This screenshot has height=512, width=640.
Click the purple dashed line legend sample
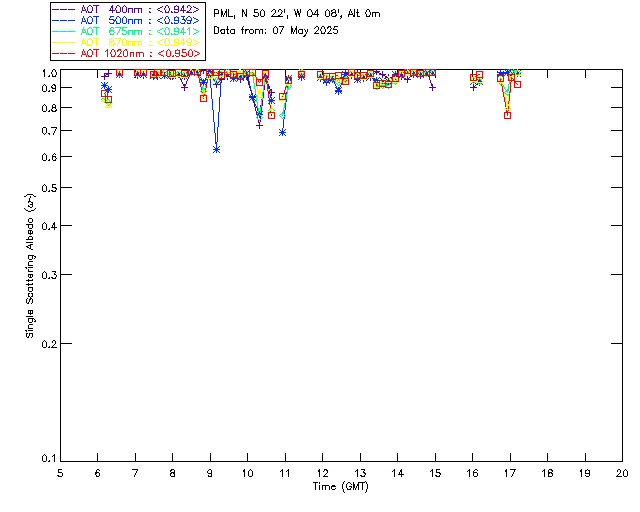coord(64,9)
